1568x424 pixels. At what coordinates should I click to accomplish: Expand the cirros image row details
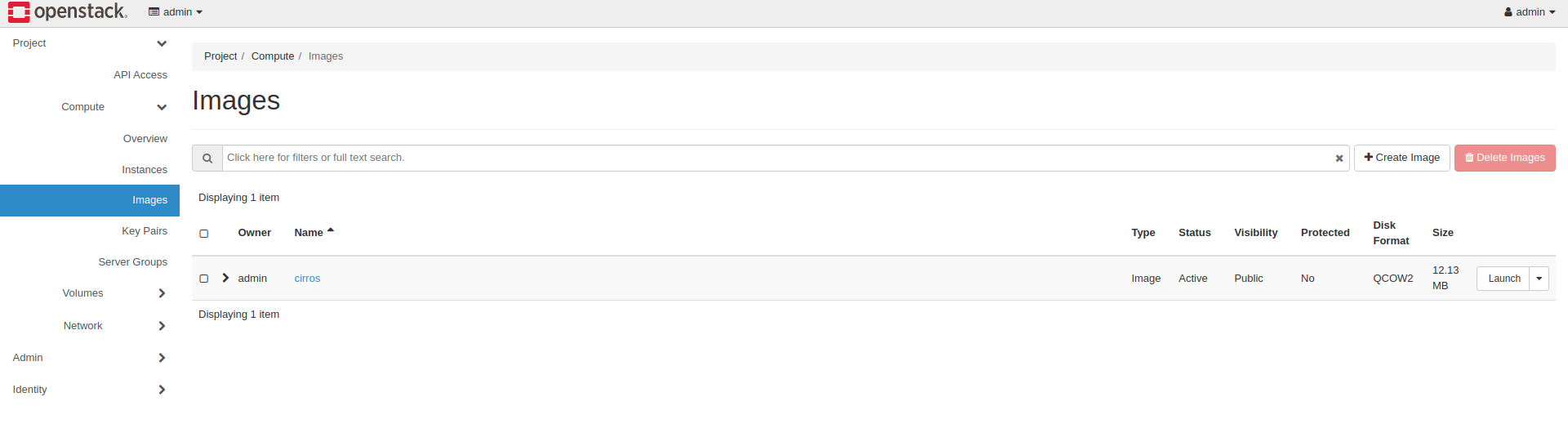pos(225,278)
